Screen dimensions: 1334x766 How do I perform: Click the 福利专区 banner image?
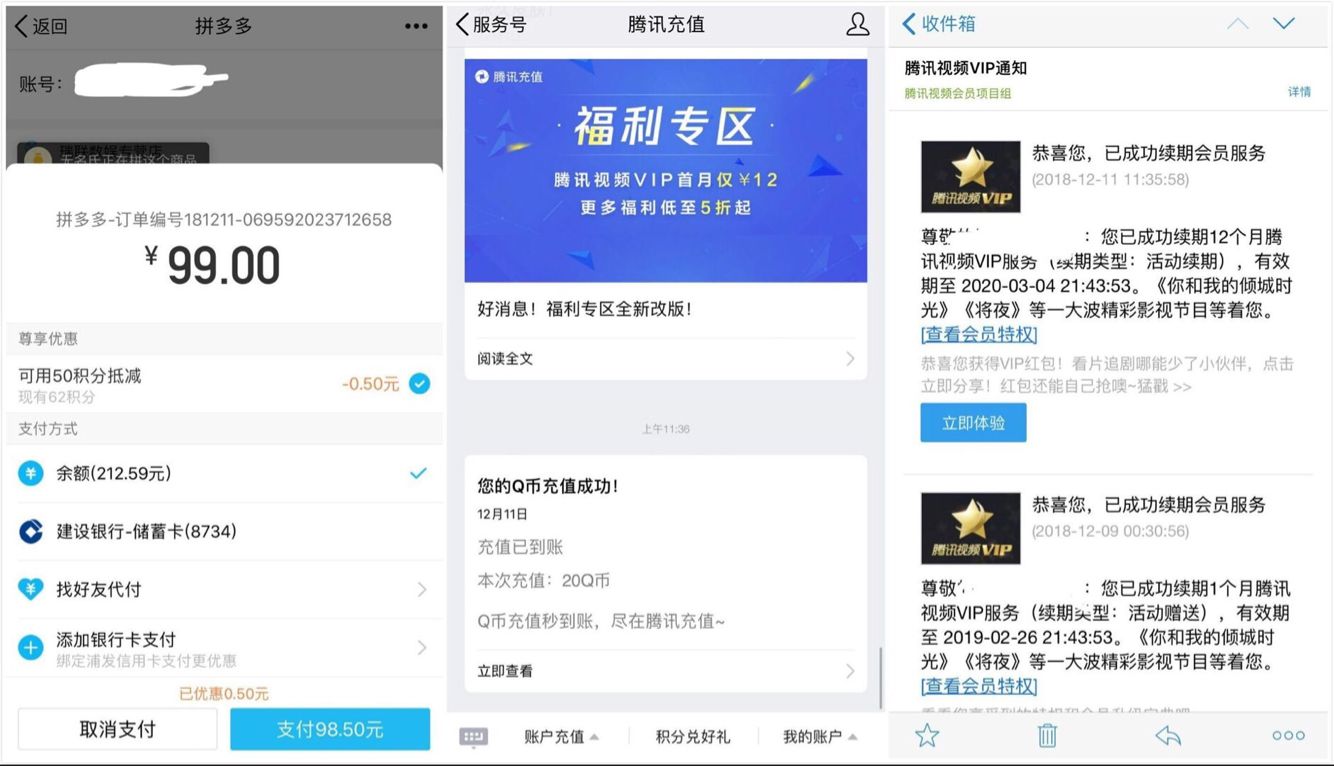pyautogui.click(x=665, y=170)
